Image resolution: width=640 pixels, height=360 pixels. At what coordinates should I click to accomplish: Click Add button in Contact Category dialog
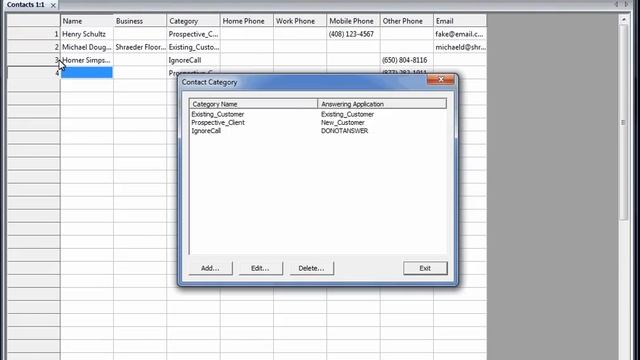pos(210,268)
